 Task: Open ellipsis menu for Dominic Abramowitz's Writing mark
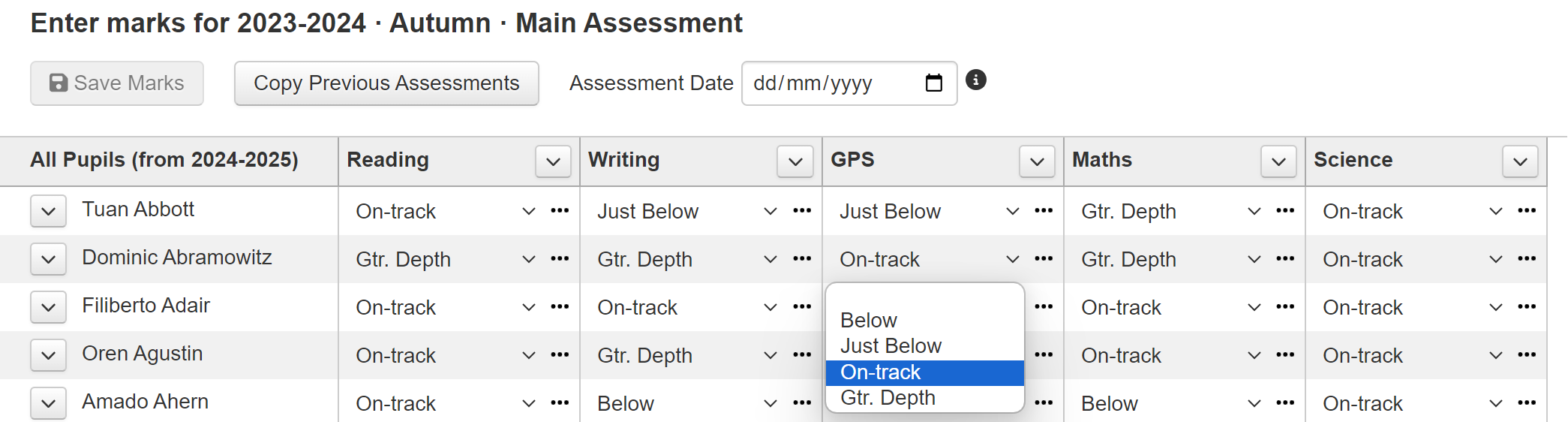pos(802,258)
